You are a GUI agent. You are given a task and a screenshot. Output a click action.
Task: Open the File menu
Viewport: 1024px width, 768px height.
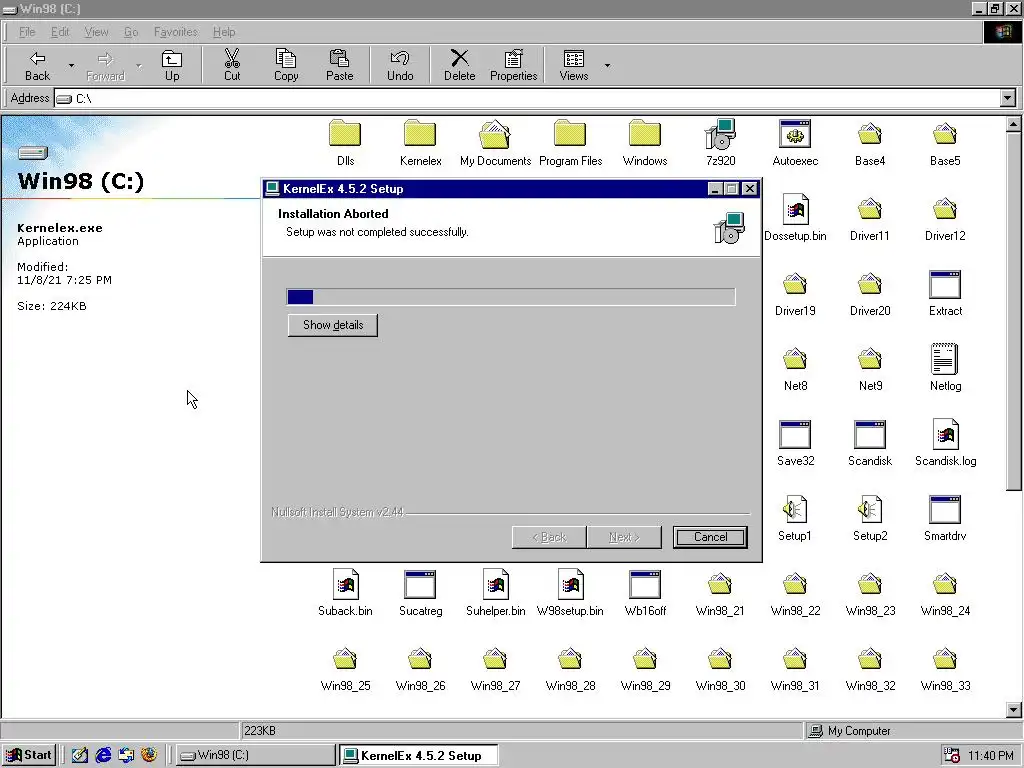pos(27,32)
